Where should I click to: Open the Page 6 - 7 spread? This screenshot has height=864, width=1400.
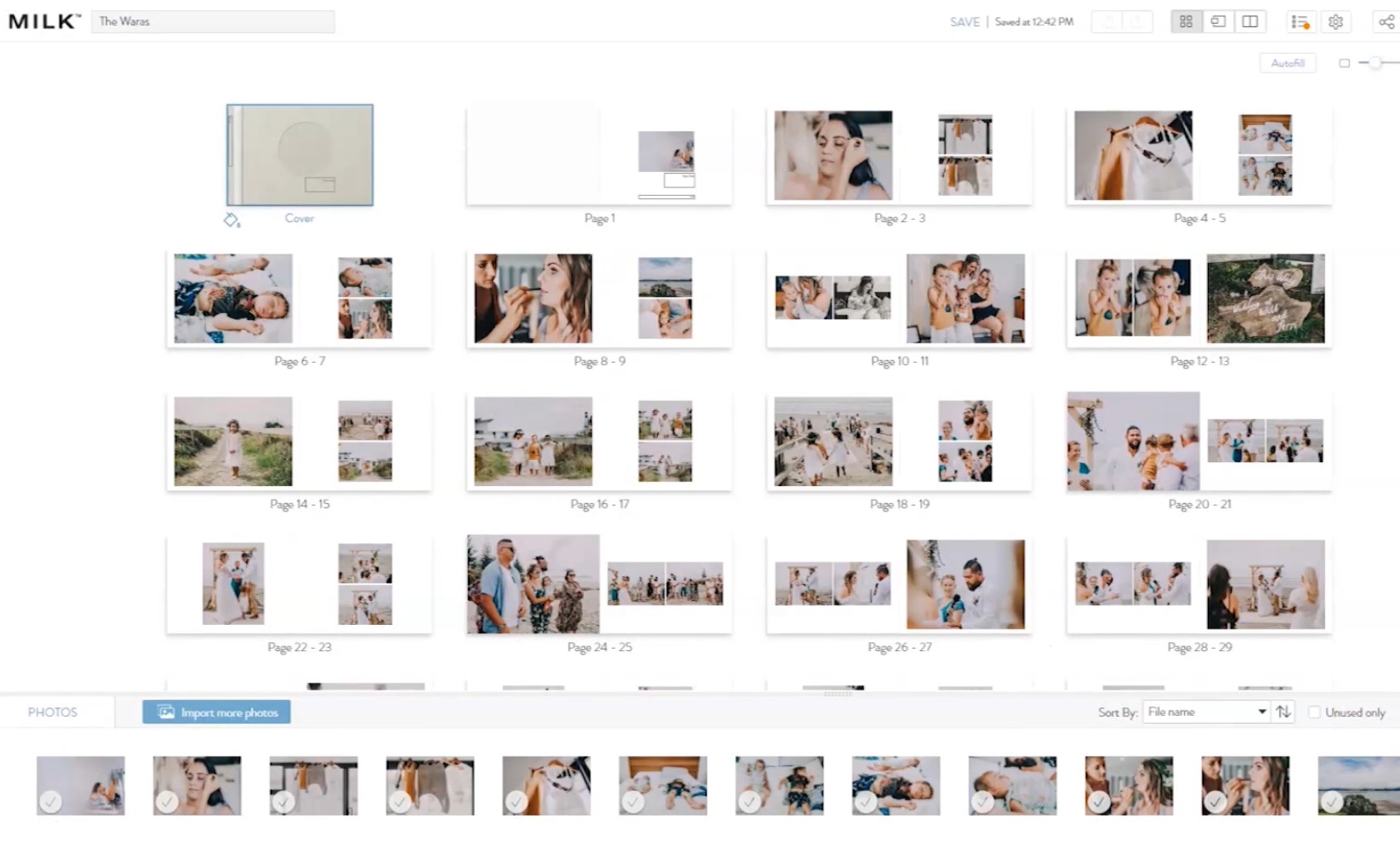pyautogui.click(x=299, y=299)
